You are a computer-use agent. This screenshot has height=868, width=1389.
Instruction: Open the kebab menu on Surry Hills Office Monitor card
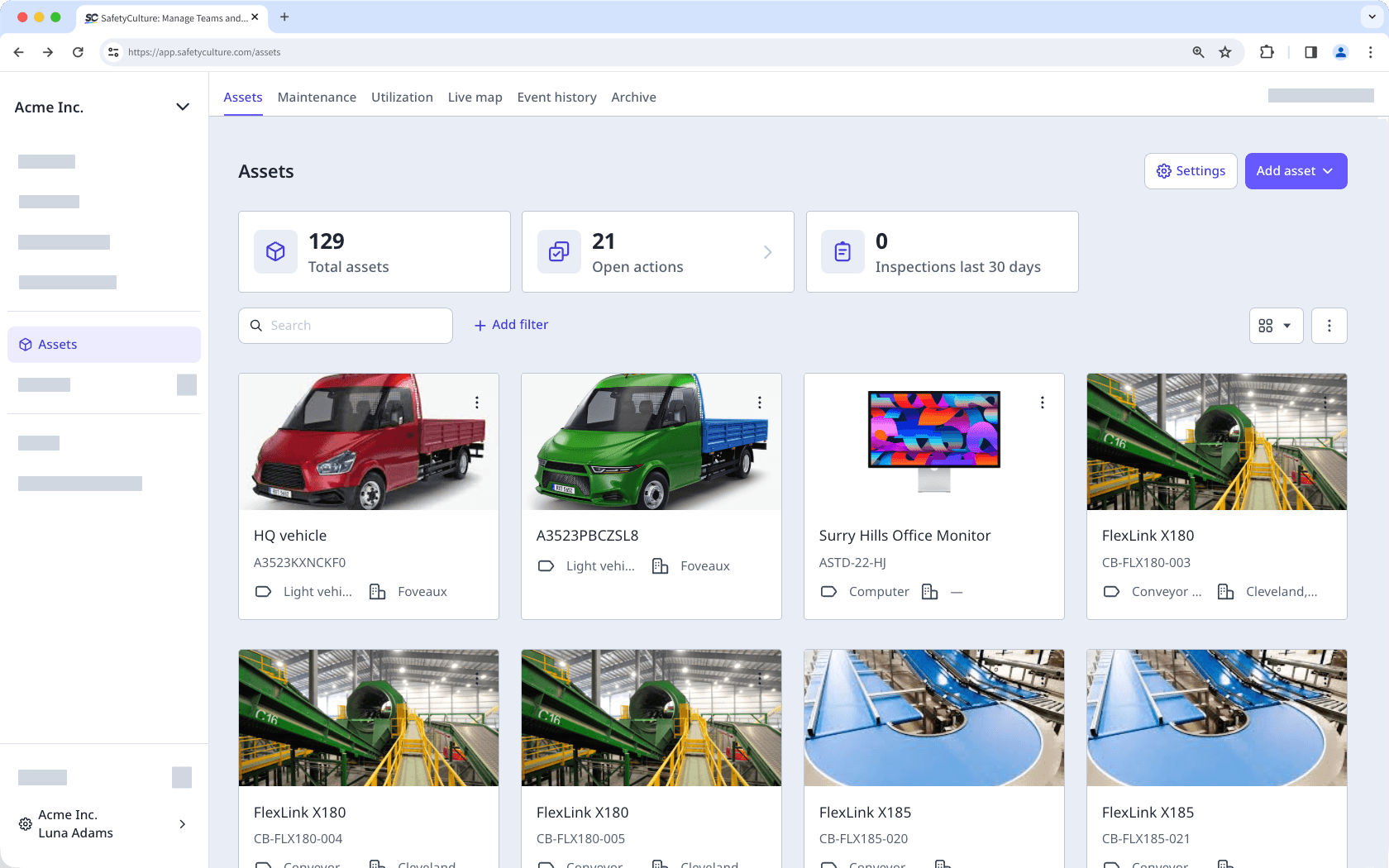[1042, 402]
